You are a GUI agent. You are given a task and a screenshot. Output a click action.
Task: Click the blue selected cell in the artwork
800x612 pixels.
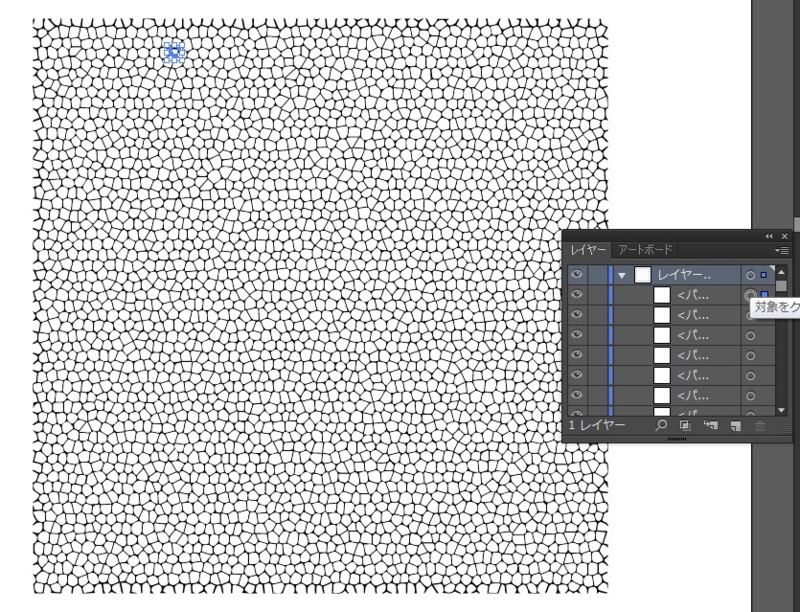[x=174, y=52]
